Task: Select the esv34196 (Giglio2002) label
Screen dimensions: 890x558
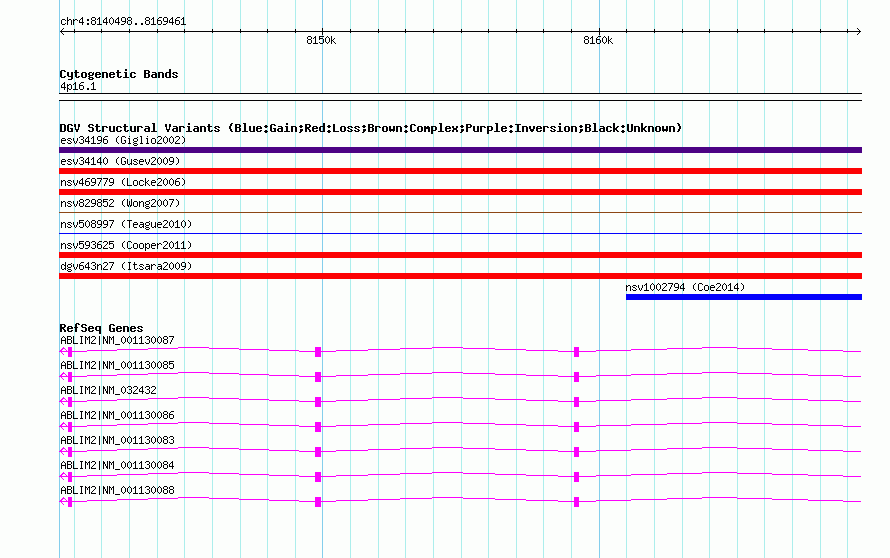Action: click(123, 140)
